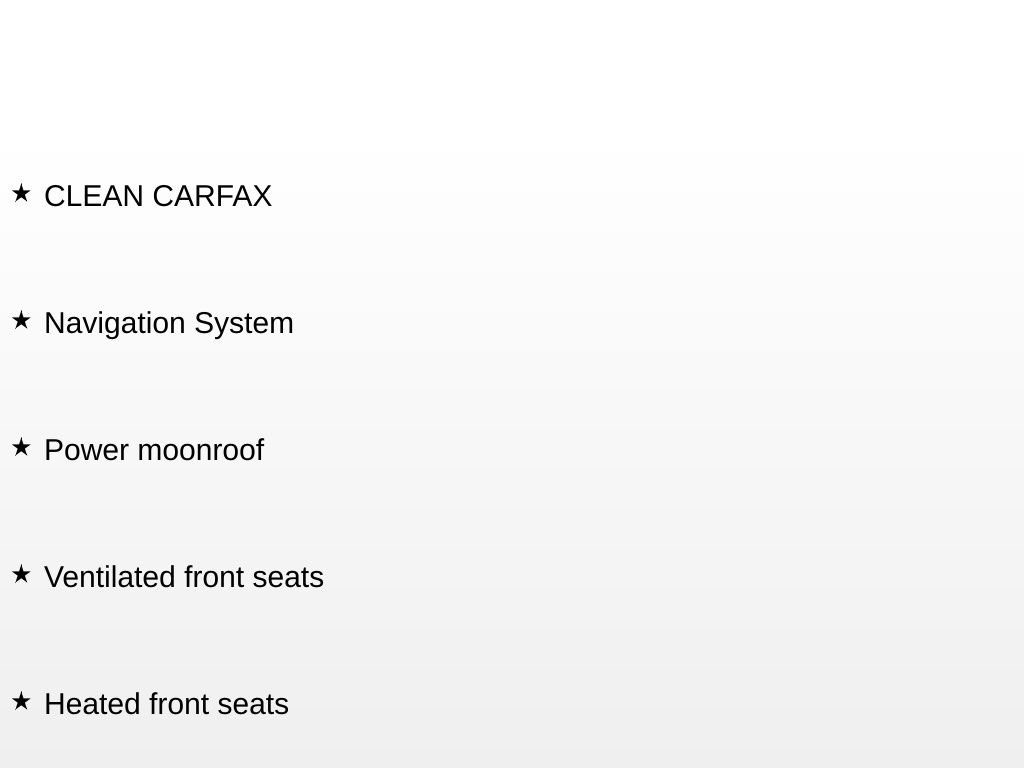Click the star beside Ventilated front seats
Image resolution: width=1024 pixels, height=768 pixels.
coord(21,574)
